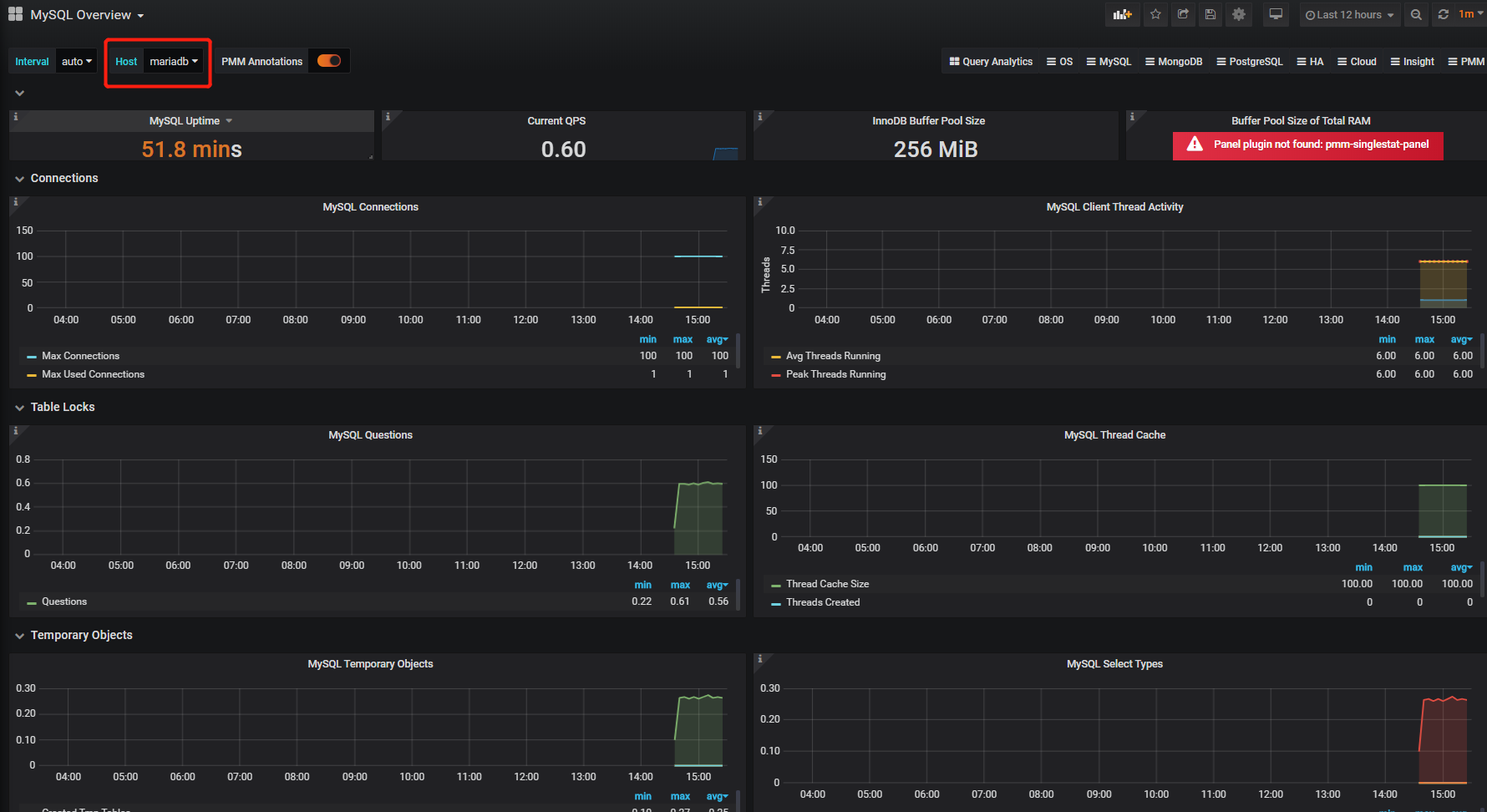
Task: Star this dashboard as favorite
Action: click(1155, 15)
